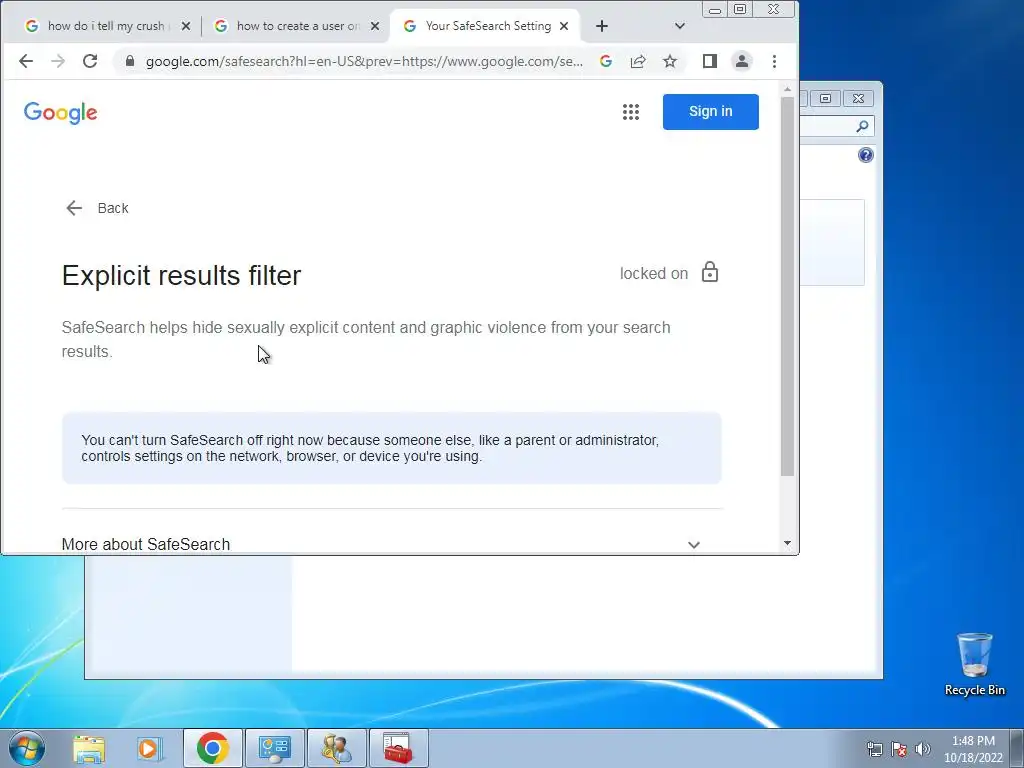This screenshot has height=768, width=1024.
Task: Close the SafeSearch Setting tab
Action: coord(564,26)
